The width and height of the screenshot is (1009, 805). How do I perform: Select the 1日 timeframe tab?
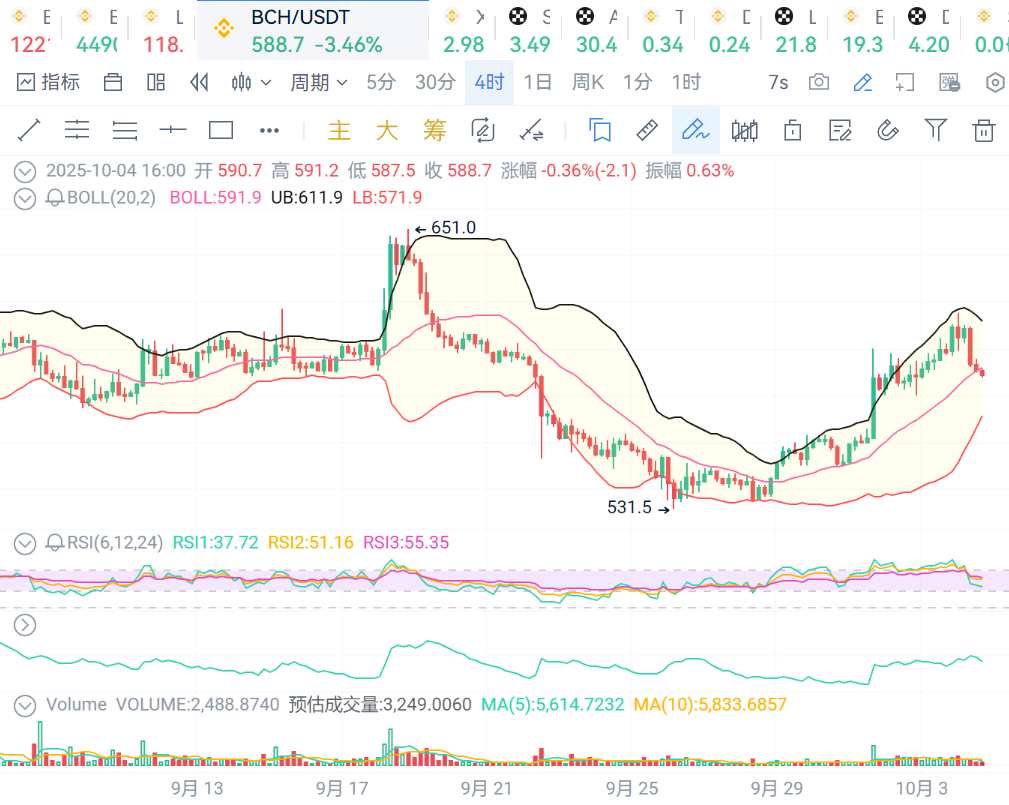(537, 82)
